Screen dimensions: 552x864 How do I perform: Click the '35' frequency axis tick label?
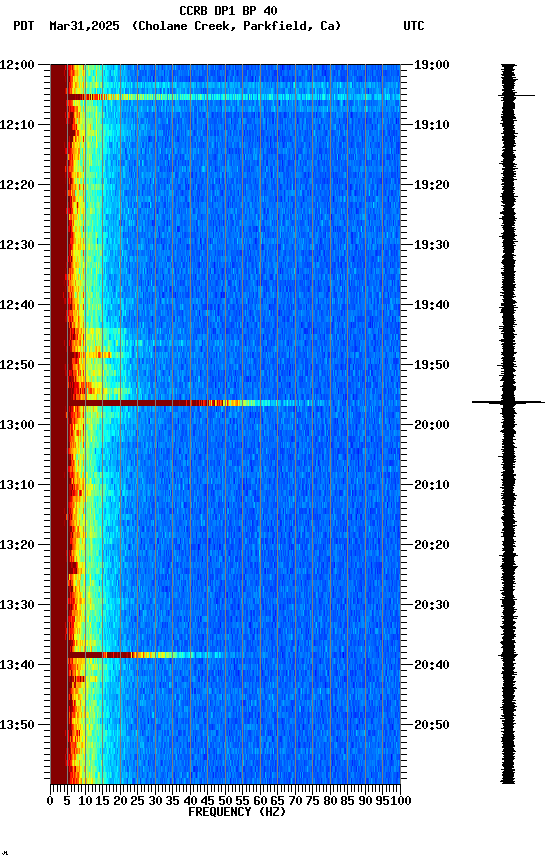172,801
